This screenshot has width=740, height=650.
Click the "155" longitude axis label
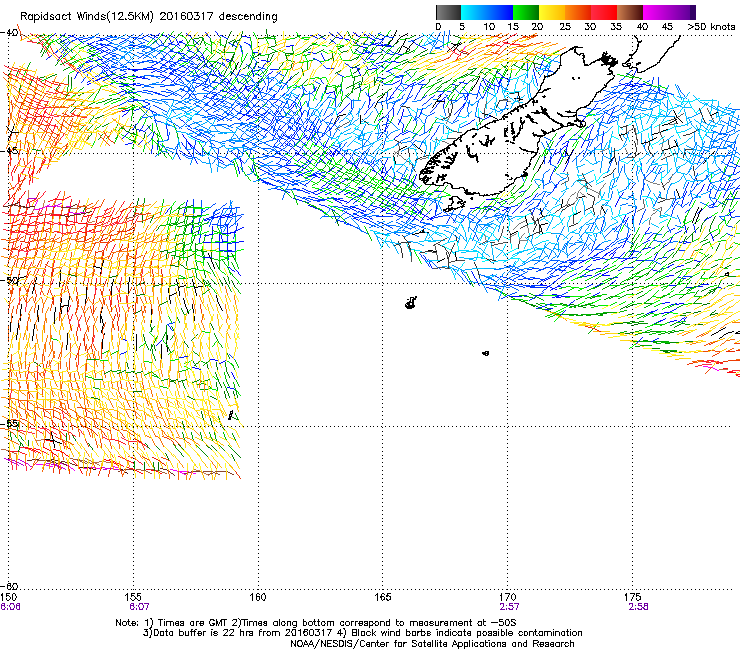pos(133,598)
